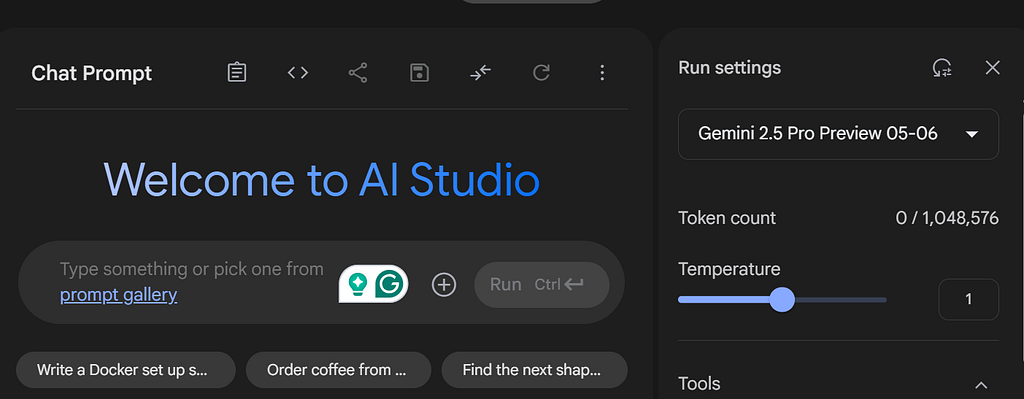Open the three-dot more options menu
This screenshot has height=399, width=1024.
(x=602, y=72)
